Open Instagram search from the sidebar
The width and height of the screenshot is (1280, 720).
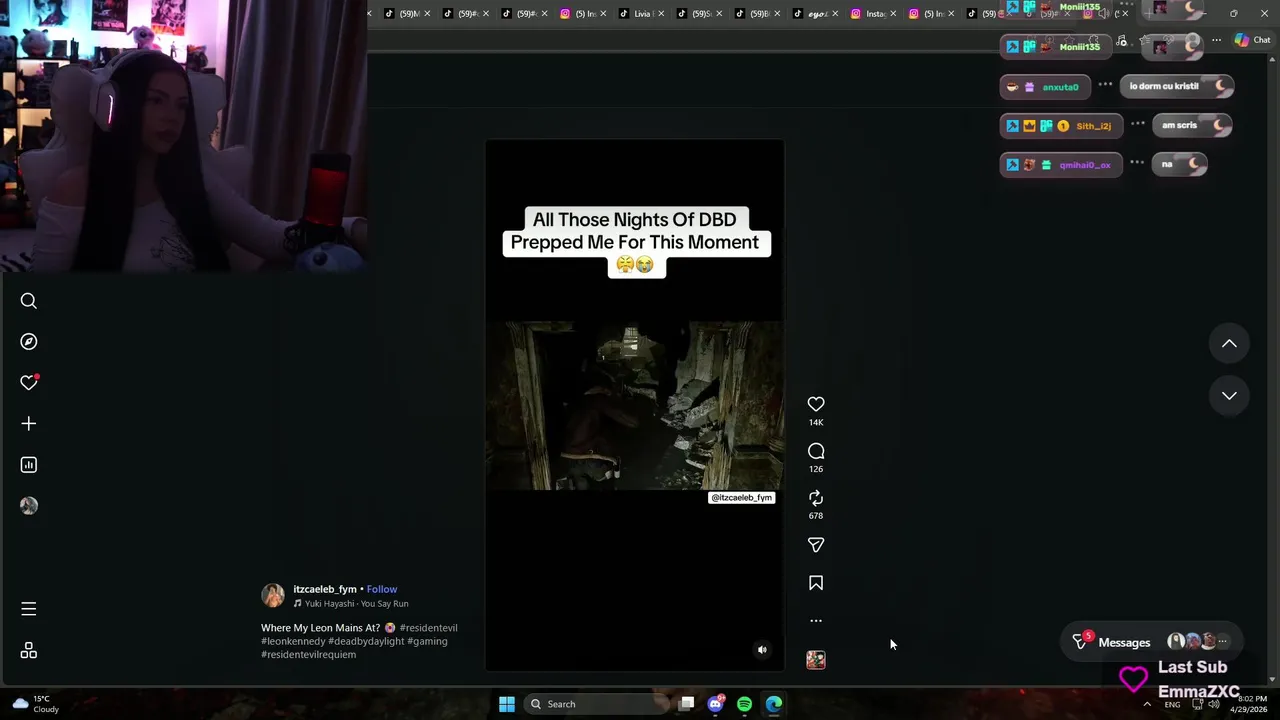[29, 301]
